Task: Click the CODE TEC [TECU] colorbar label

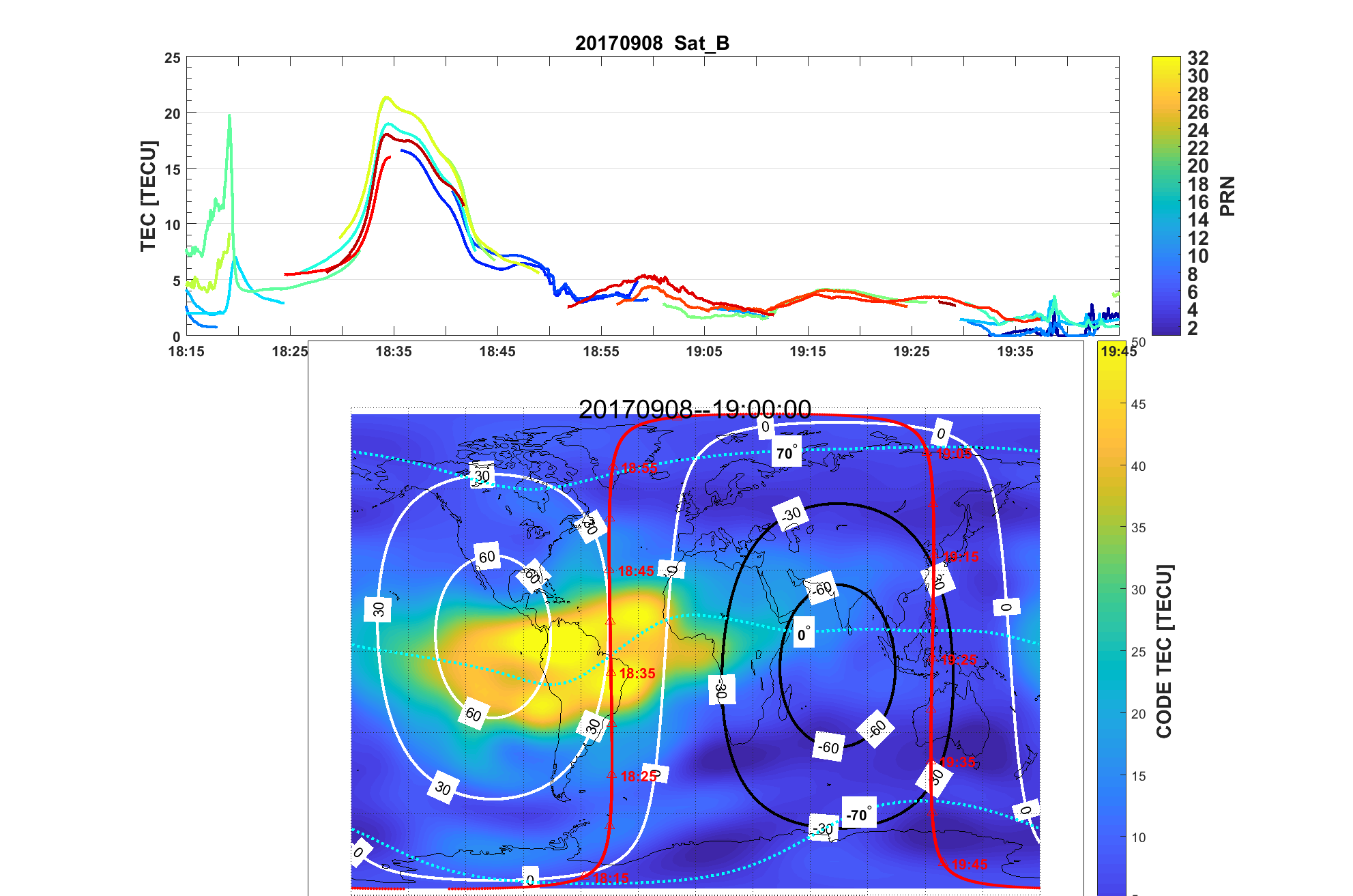Action: pos(1164,651)
